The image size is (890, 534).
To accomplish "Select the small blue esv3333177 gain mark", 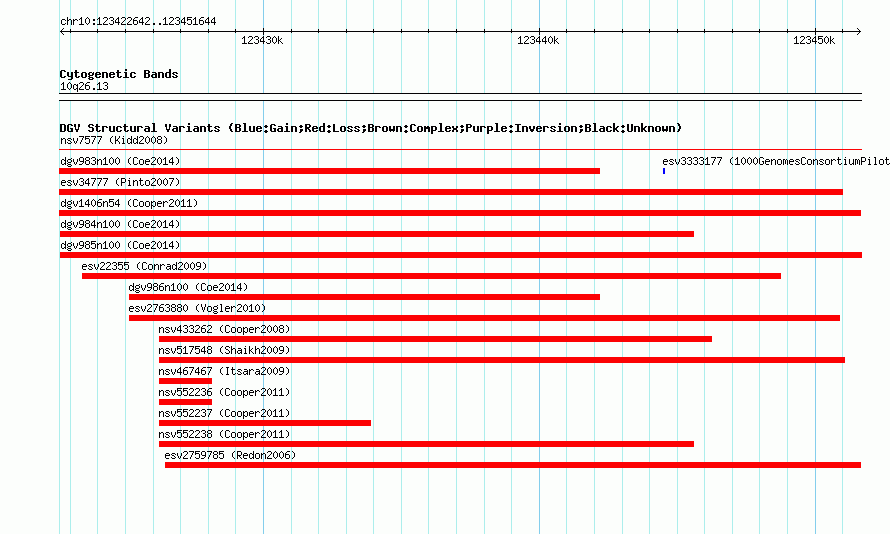I will coord(664,171).
